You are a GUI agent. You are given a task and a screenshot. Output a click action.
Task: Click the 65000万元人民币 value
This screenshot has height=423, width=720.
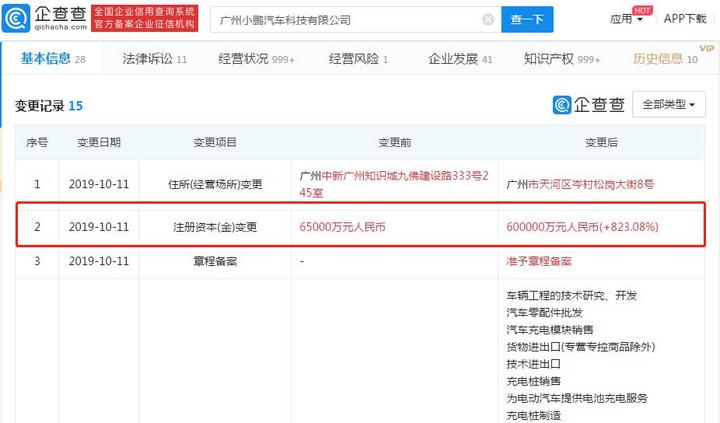pos(342,227)
